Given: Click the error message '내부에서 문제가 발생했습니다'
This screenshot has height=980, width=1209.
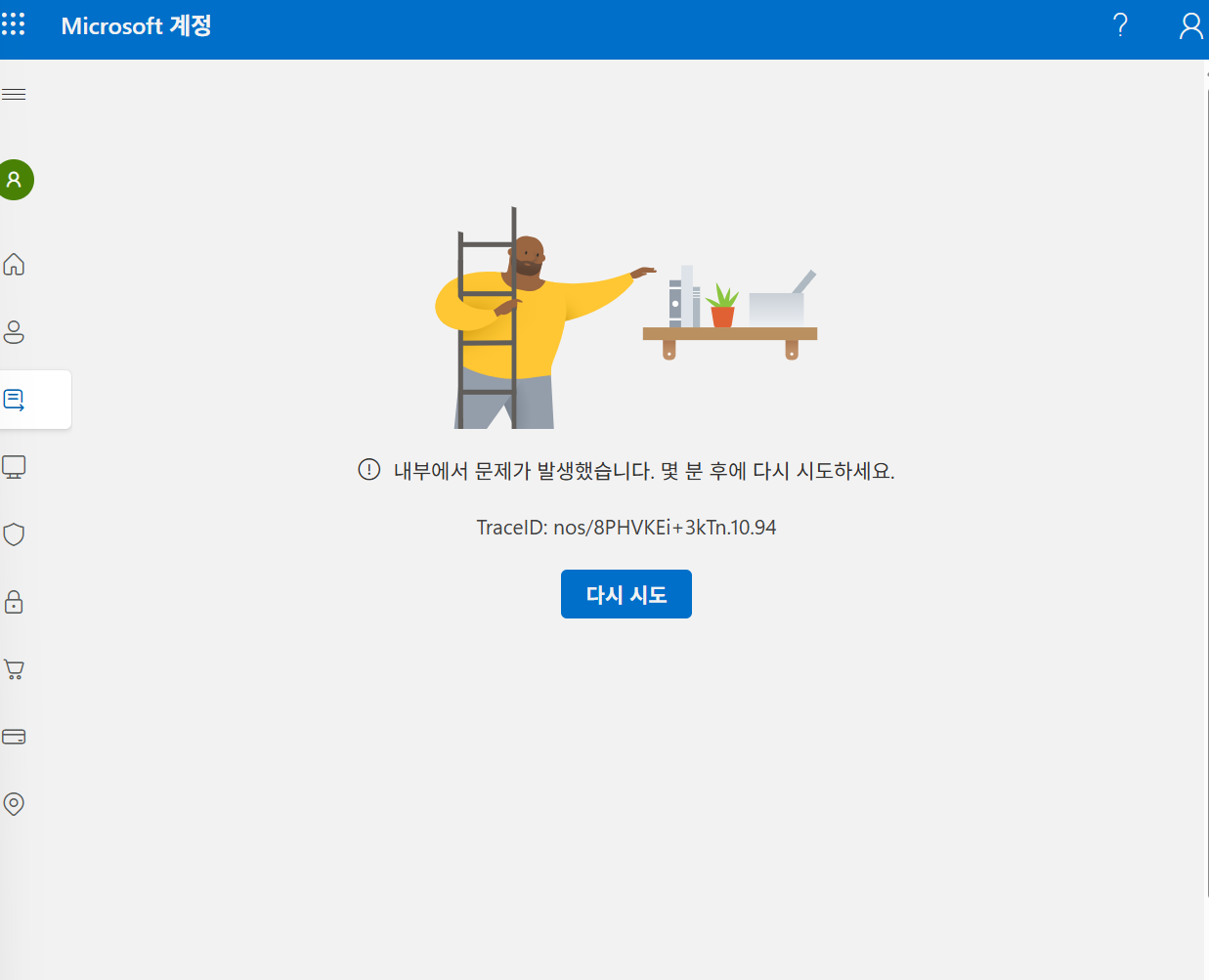Looking at the screenshot, I should (524, 471).
